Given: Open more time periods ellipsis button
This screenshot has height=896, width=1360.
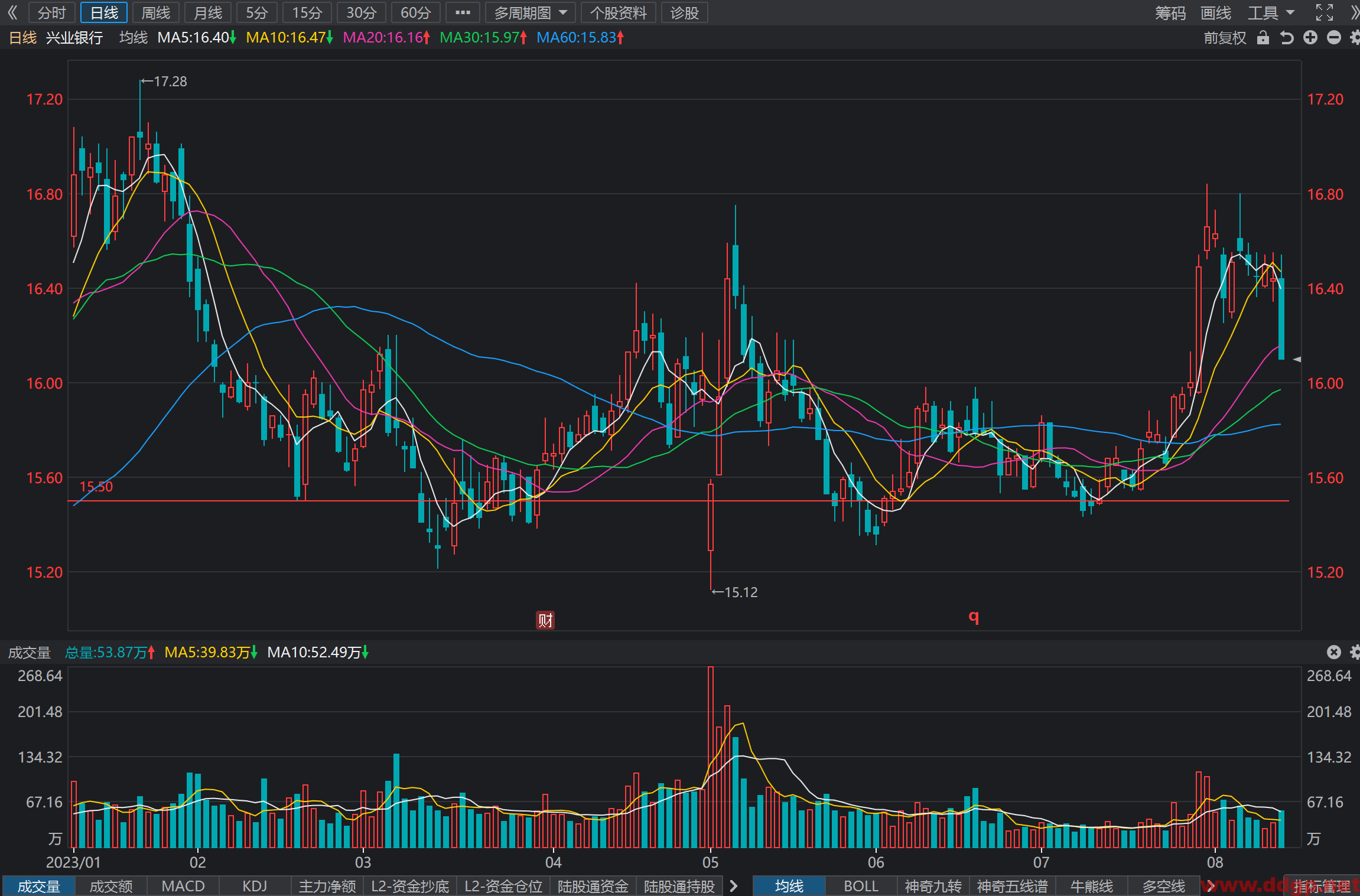Looking at the screenshot, I should click(463, 12).
